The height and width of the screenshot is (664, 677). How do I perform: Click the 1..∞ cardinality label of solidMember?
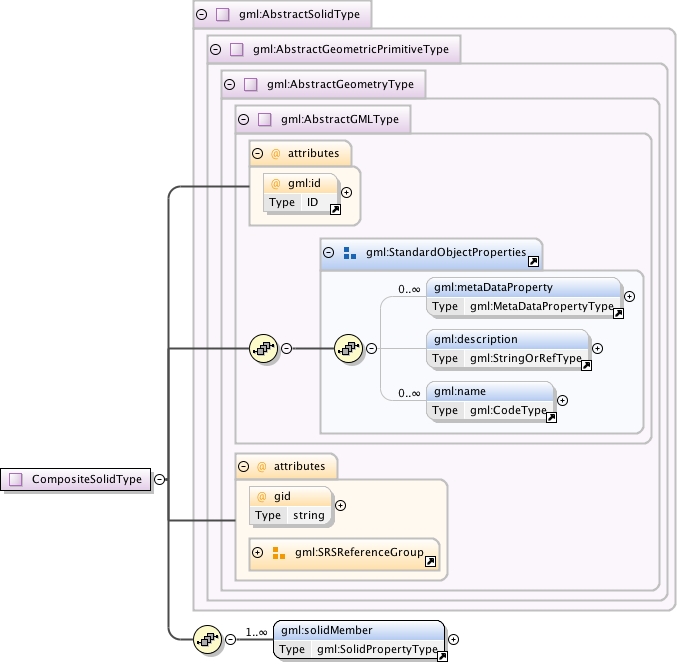(256, 632)
